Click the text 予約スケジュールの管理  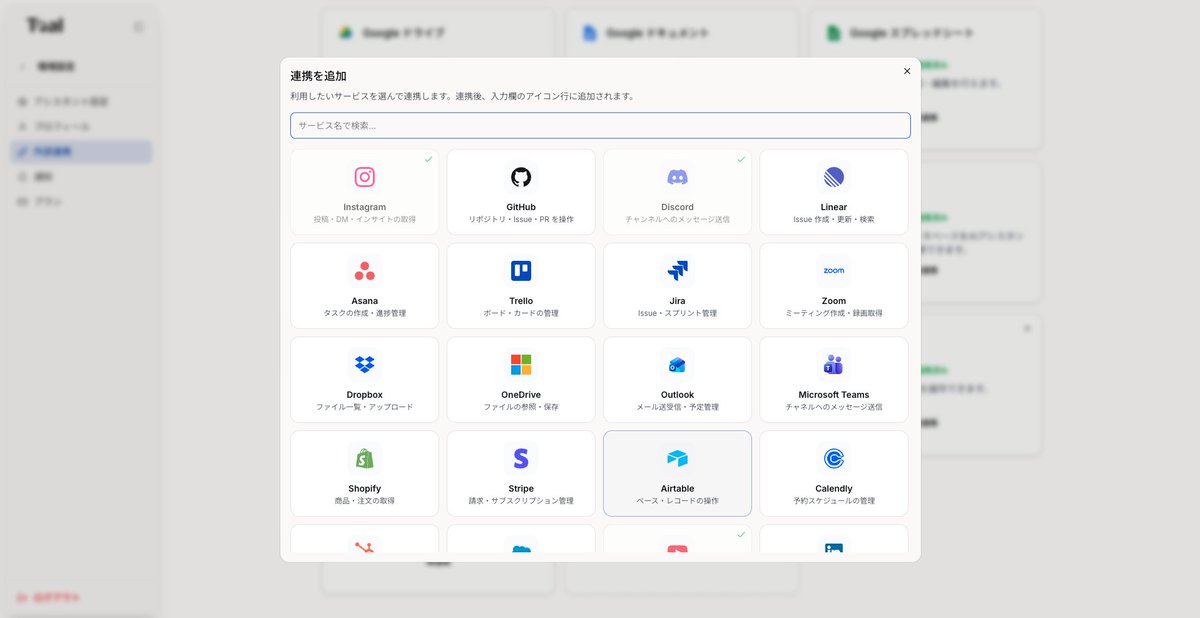tap(834, 501)
